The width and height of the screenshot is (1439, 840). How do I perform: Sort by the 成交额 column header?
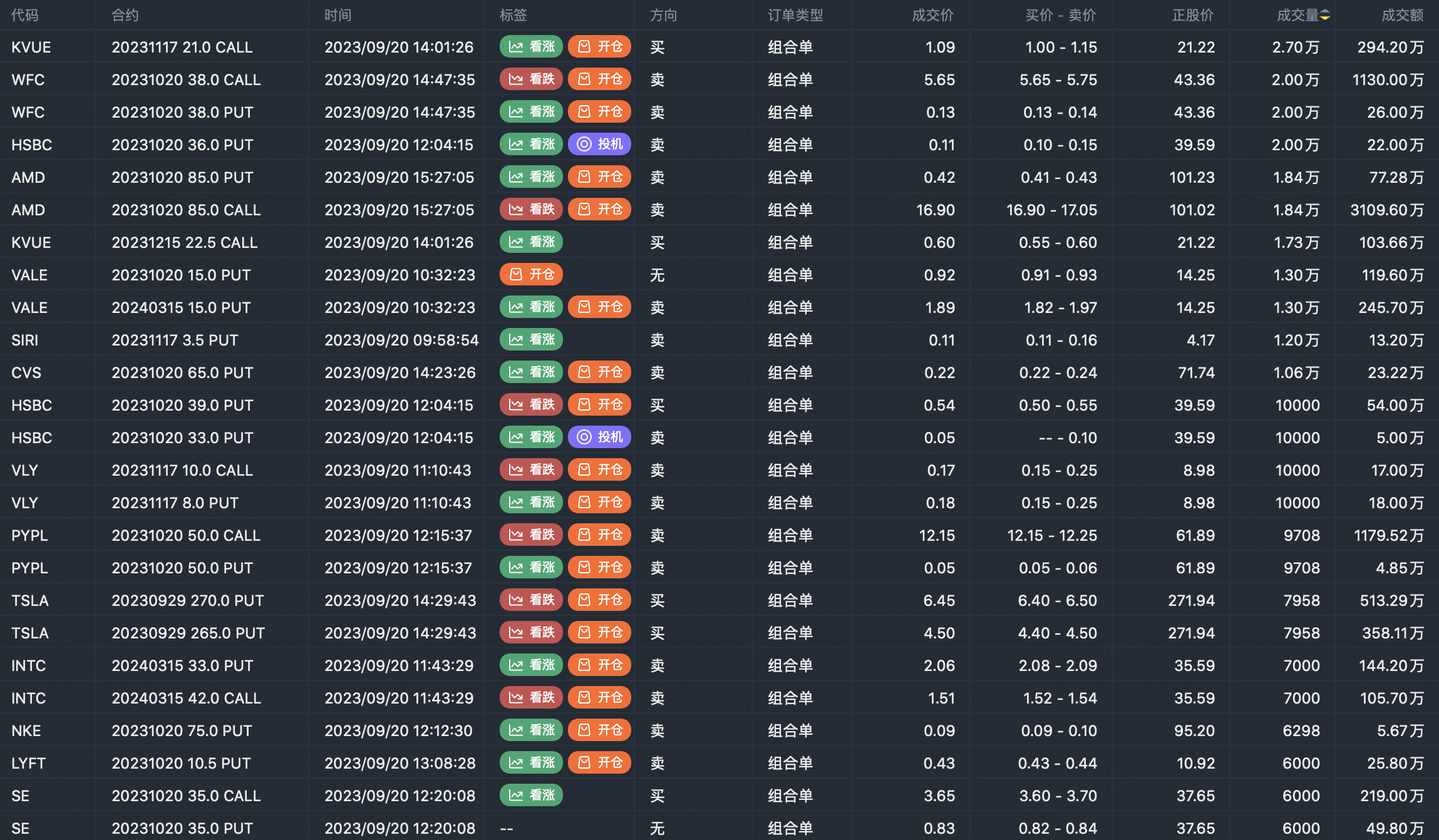[x=1402, y=16]
